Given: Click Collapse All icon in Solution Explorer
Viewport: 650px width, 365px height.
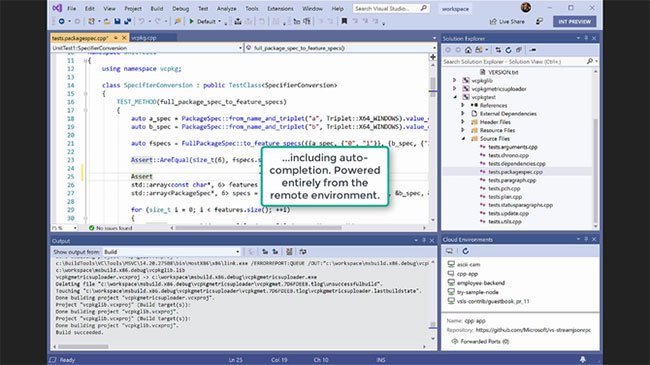Looking at the screenshot, I should pyautogui.click(x=519, y=50).
